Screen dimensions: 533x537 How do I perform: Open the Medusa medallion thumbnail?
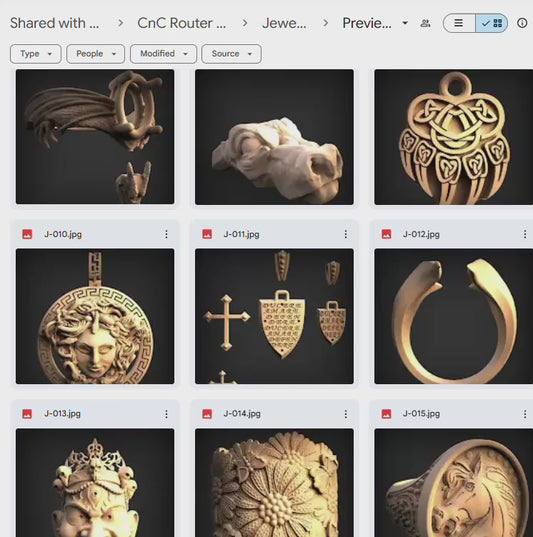95,316
